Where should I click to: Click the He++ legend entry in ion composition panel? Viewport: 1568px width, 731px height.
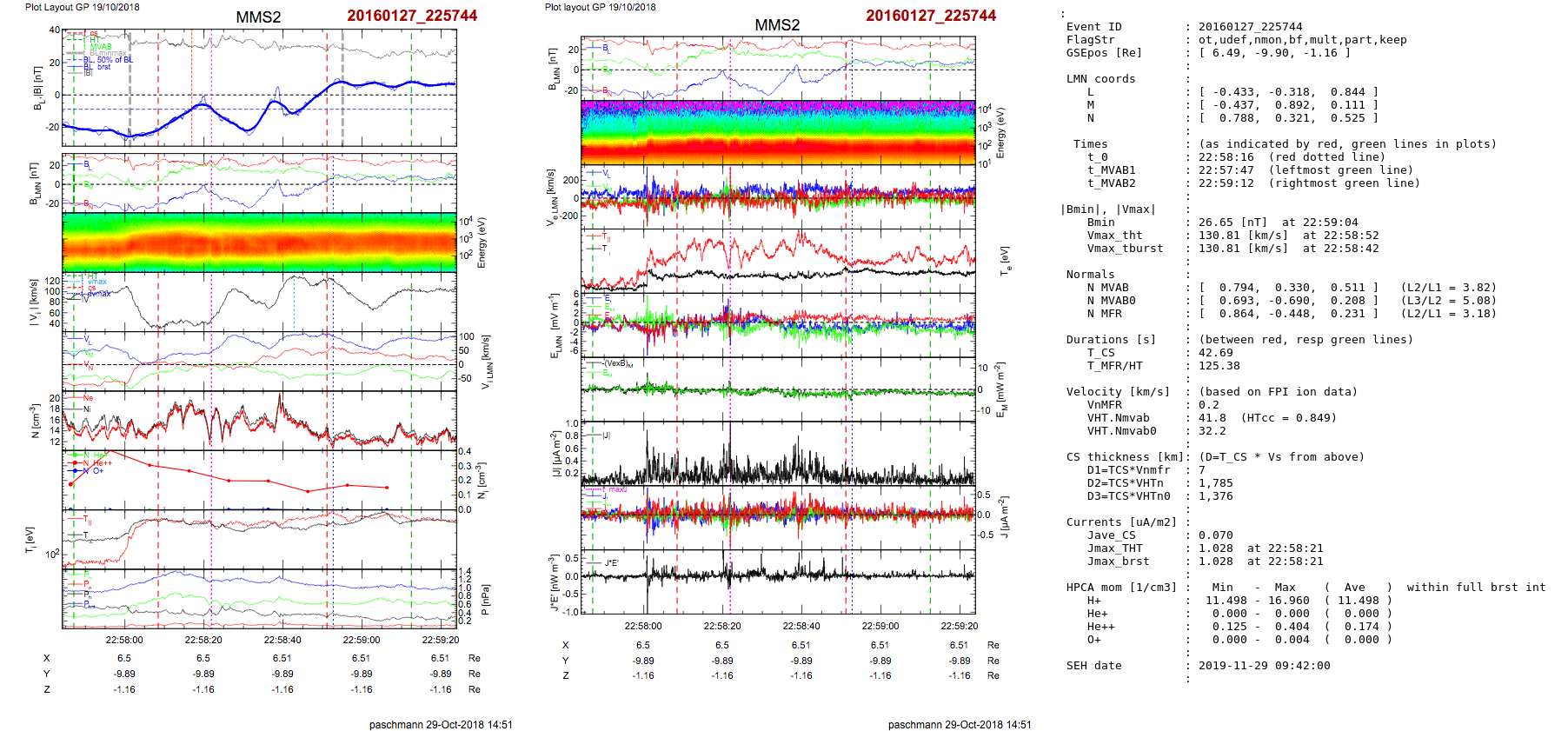pos(102,463)
